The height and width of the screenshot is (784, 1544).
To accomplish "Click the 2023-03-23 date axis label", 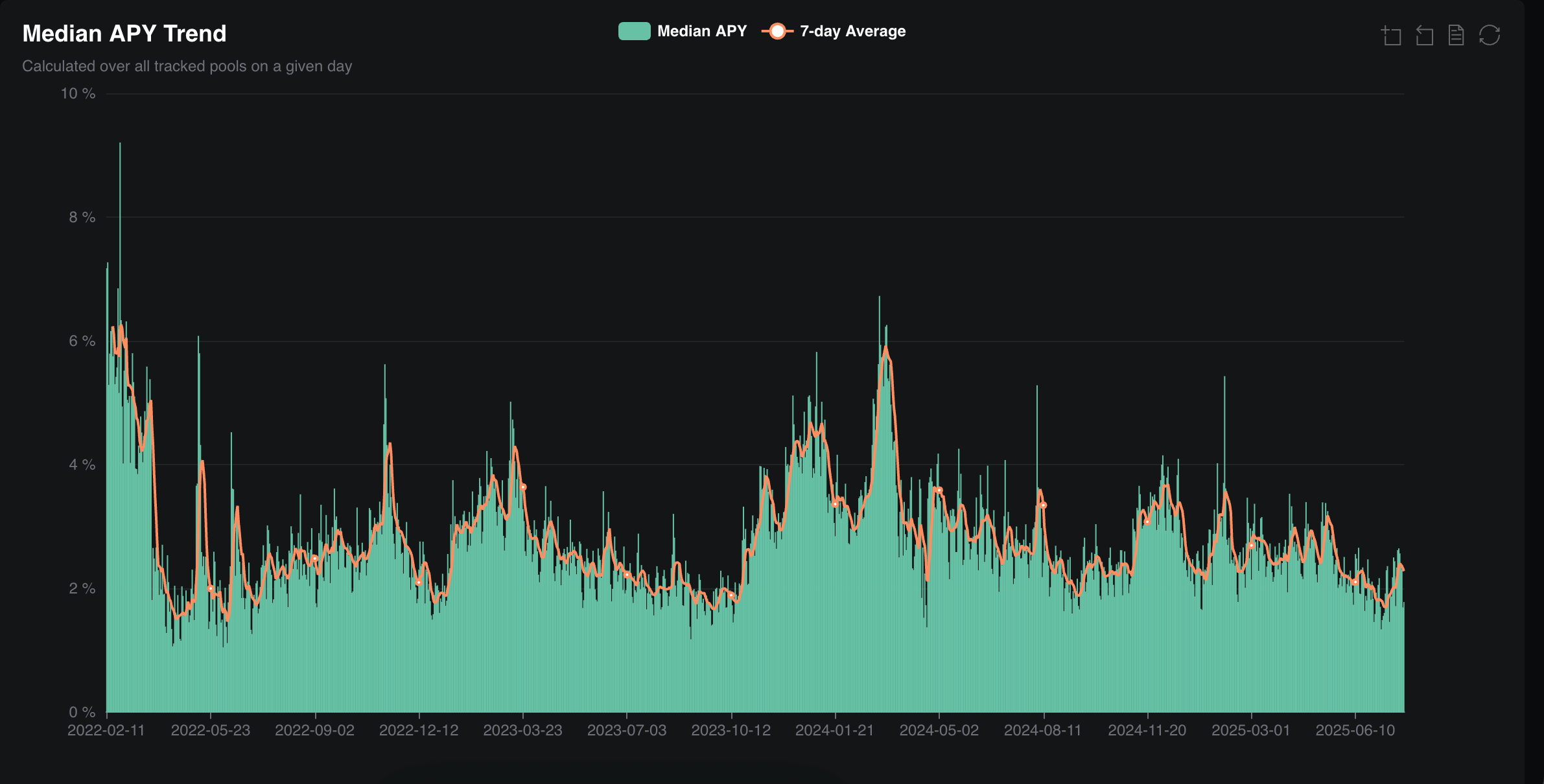I will pyautogui.click(x=522, y=730).
